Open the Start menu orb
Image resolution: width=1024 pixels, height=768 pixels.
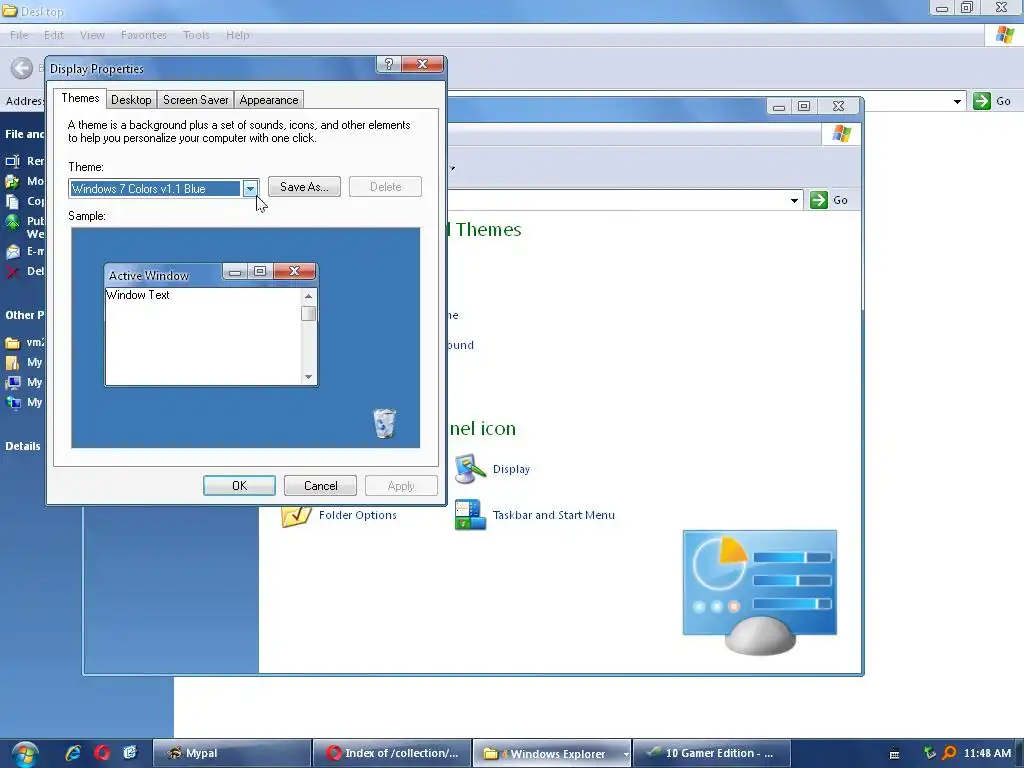pos(24,754)
